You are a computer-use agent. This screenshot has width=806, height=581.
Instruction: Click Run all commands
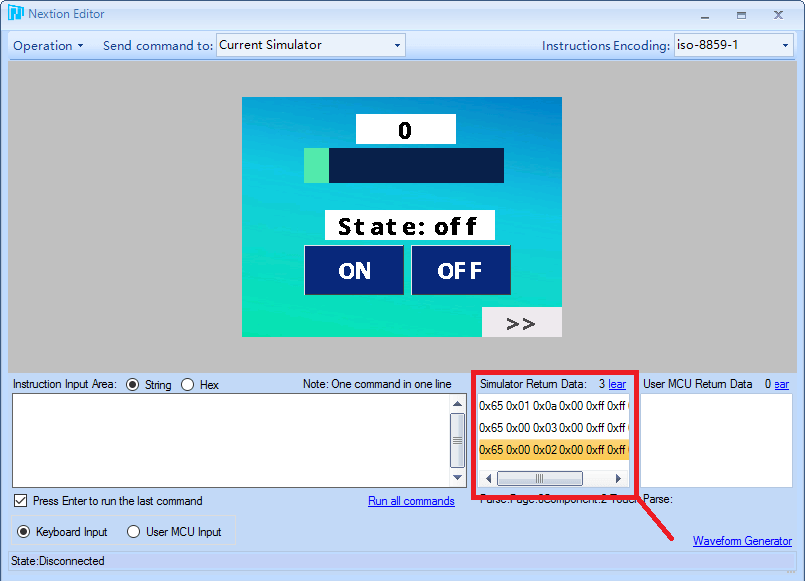coord(411,501)
